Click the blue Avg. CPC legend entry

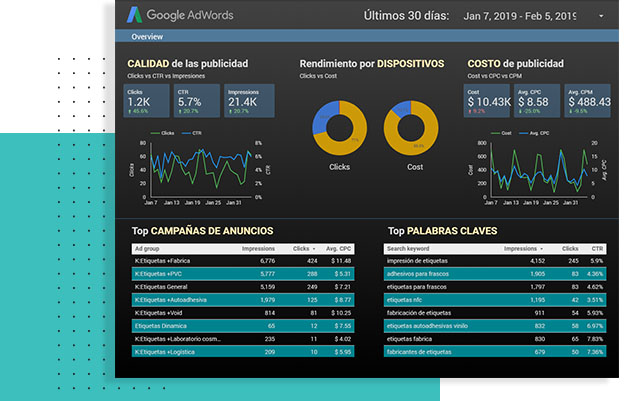pyautogui.click(x=534, y=133)
